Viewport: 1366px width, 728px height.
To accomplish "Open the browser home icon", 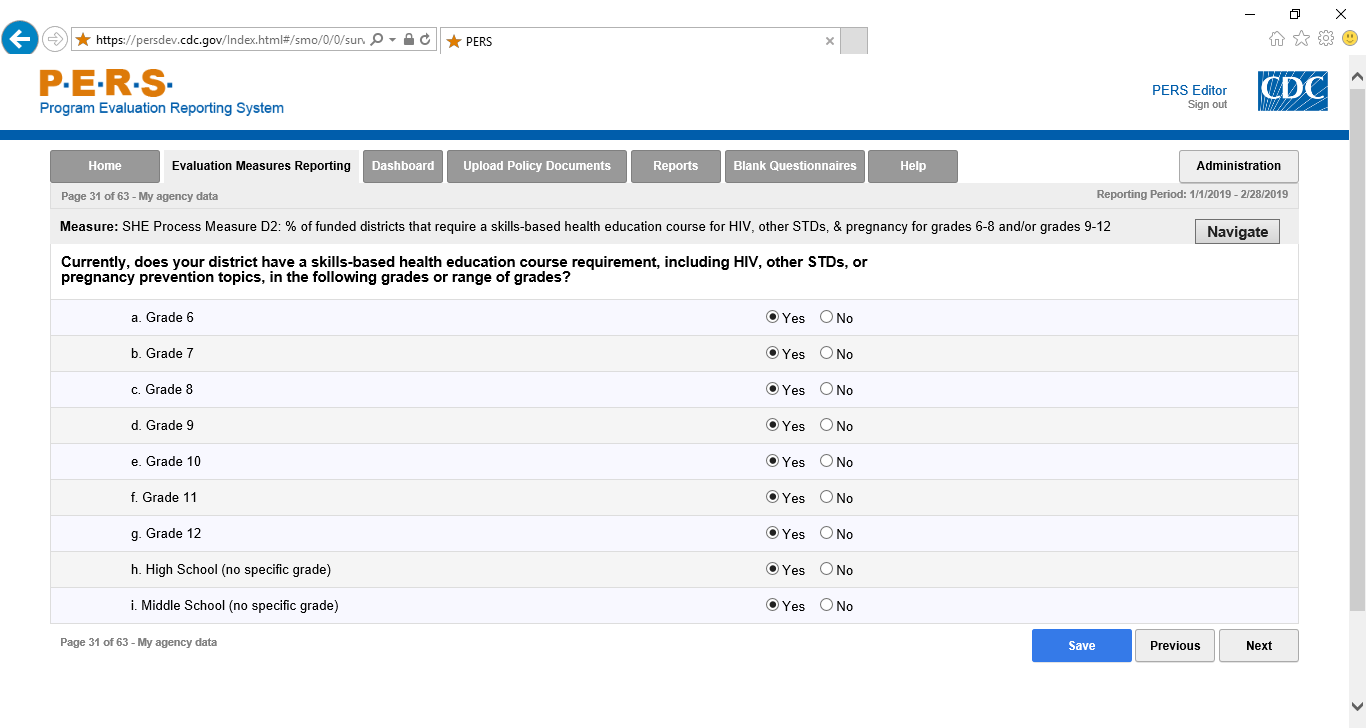I will [1277, 39].
